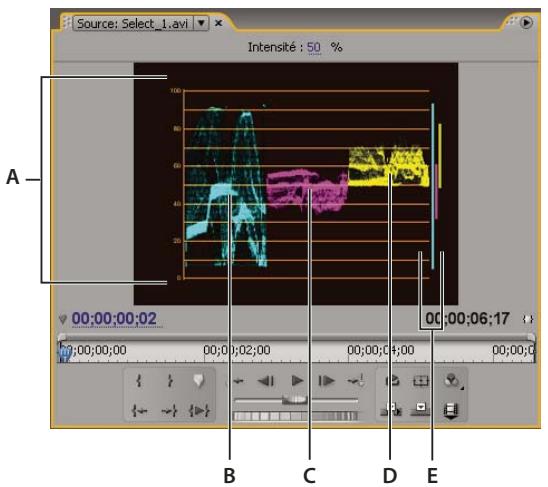The width and height of the screenshot is (548, 487).
Task: Go to next marker icon
Action: (356, 380)
